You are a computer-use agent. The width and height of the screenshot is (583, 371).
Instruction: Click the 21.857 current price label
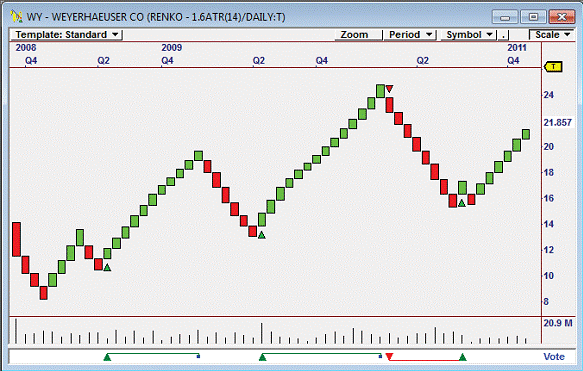click(557, 123)
